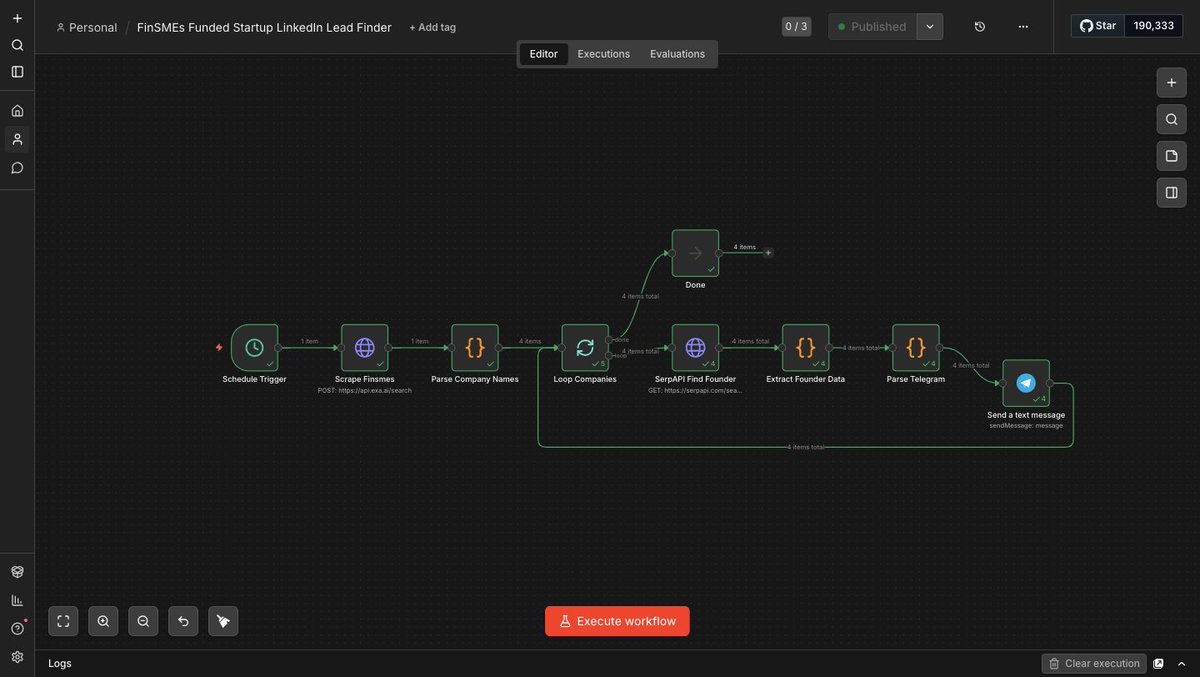Toggle the right side panel icon
This screenshot has height=677, width=1200.
1171,192
